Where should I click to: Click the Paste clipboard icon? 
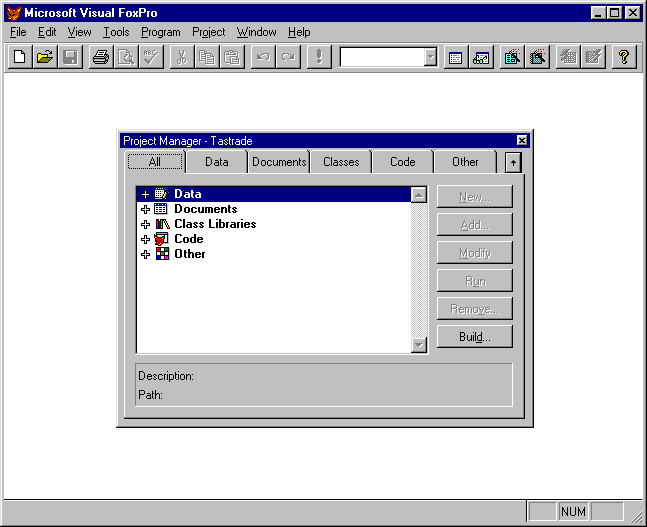(x=232, y=57)
